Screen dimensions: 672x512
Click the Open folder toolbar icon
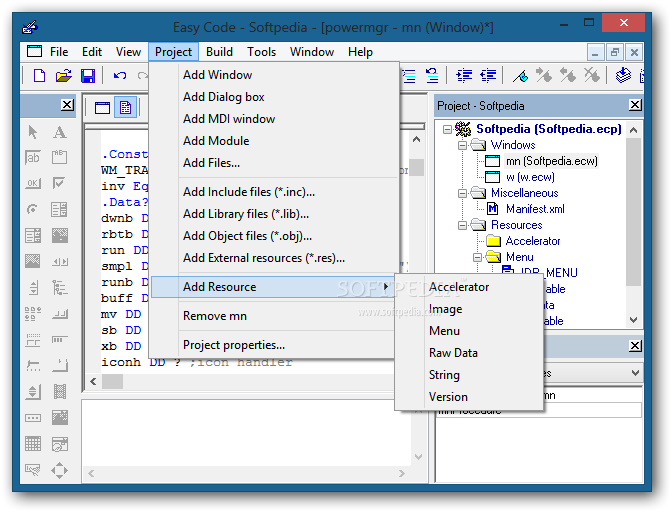63,76
